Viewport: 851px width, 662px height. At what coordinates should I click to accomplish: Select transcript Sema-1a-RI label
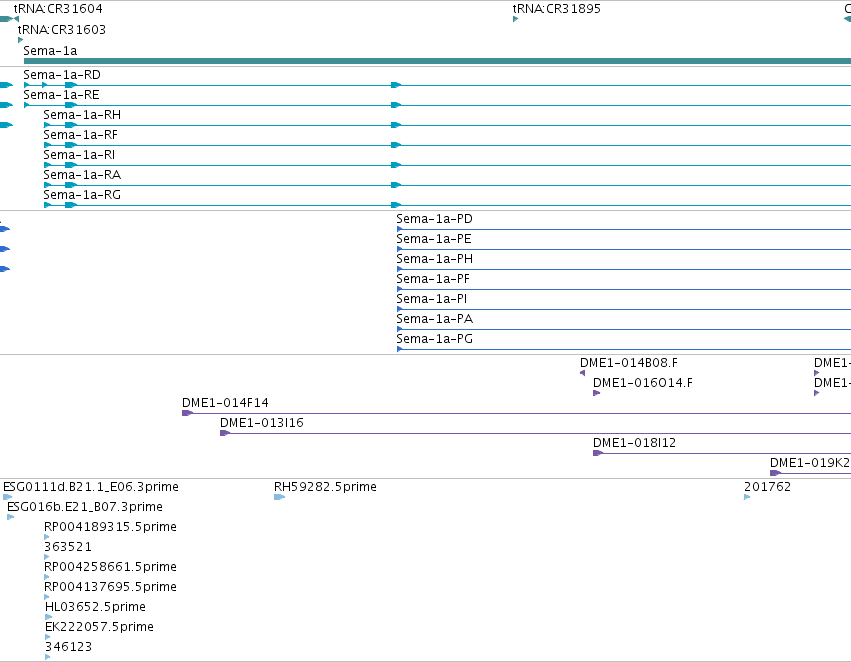79,155
